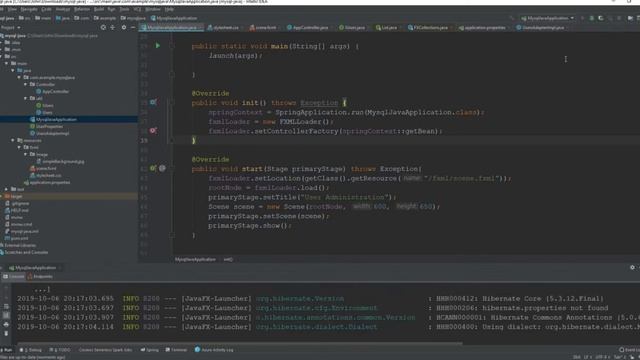
Task: Collapse the image folder in the tree
Action: (x=25, y=154)
